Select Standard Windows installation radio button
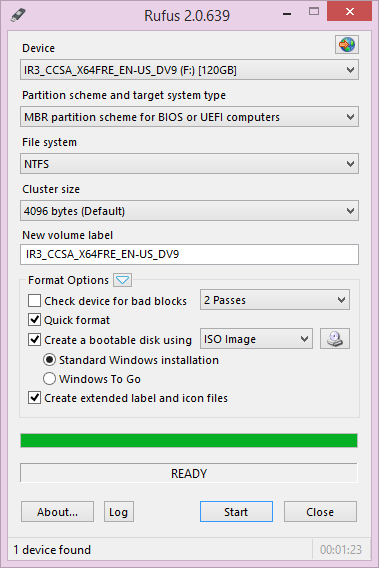 (49, 360)
